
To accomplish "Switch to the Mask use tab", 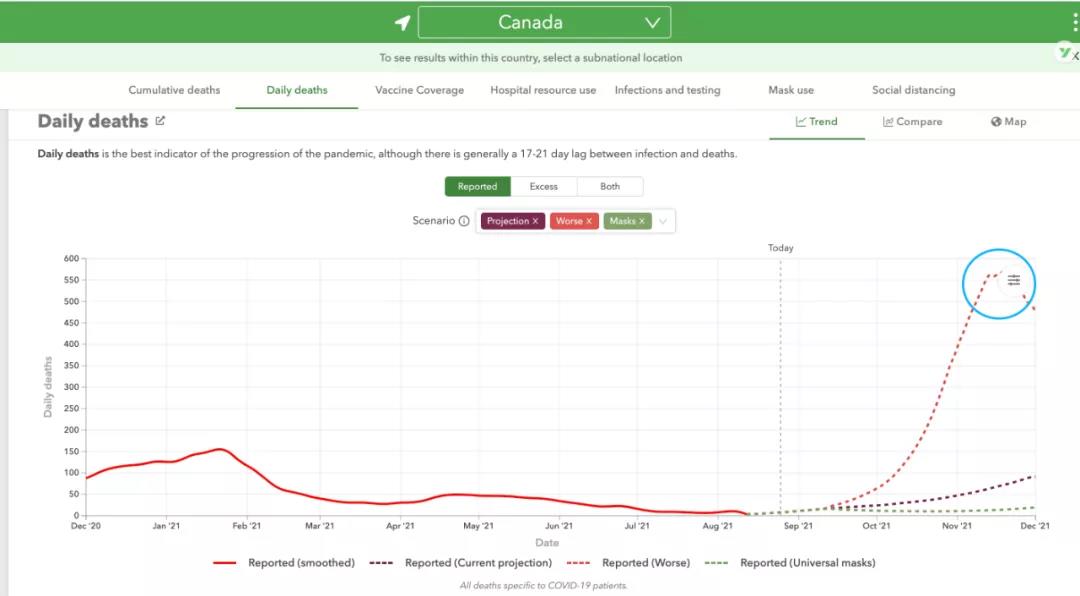I will (791, 90).
